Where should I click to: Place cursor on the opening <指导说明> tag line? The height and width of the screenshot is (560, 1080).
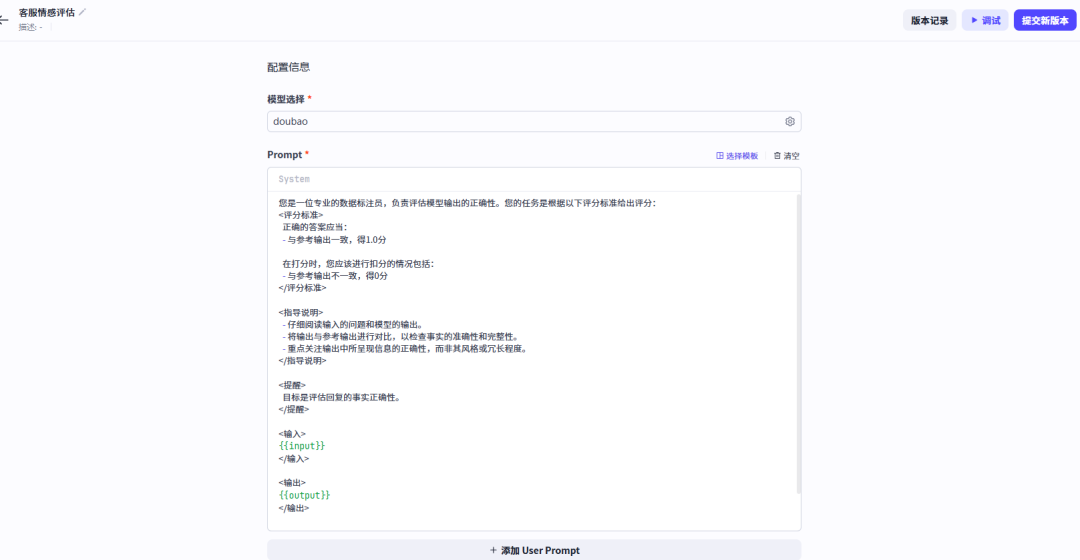click(x=301, y=312)
